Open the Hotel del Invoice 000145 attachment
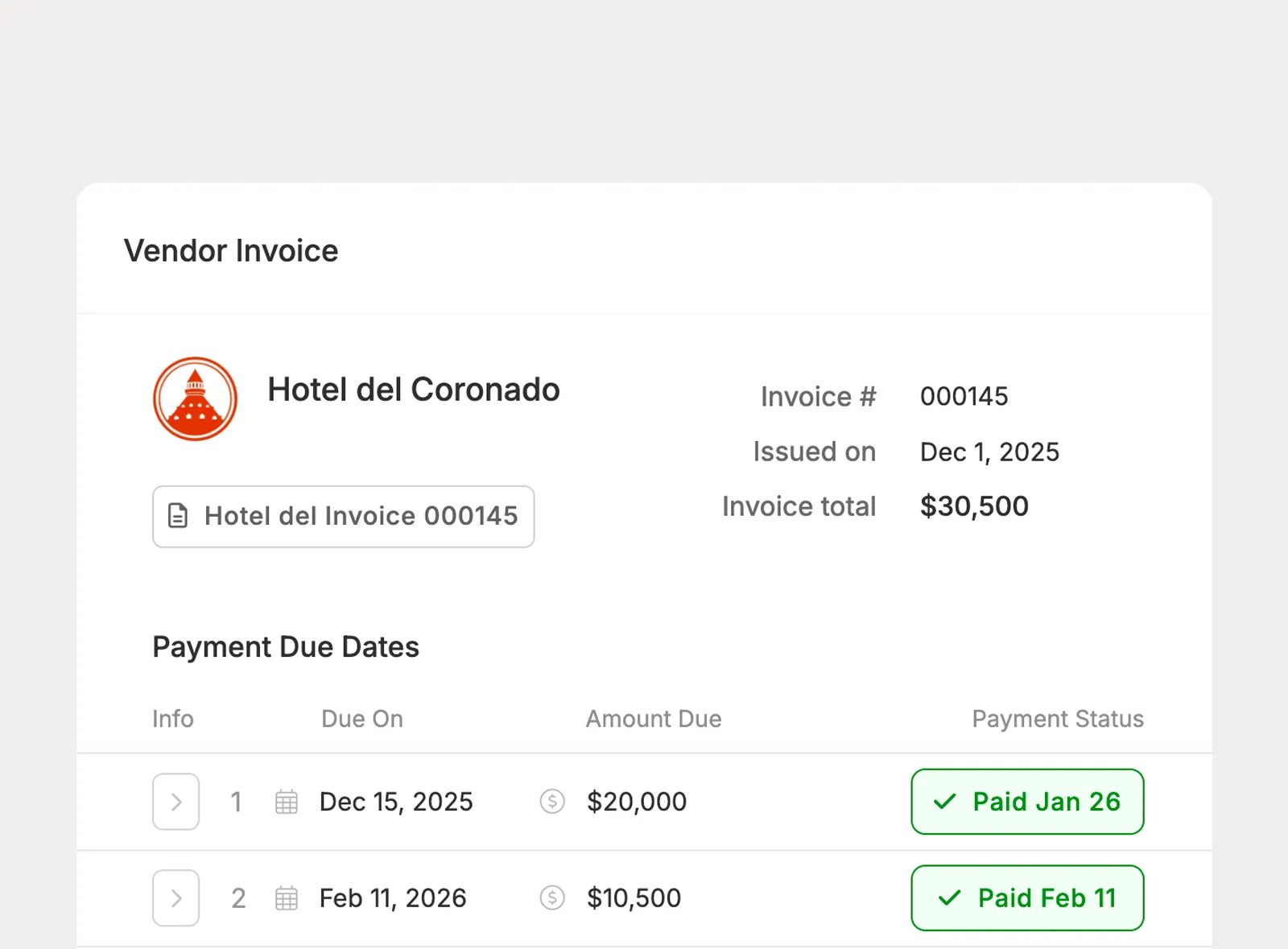 (344, 516)
